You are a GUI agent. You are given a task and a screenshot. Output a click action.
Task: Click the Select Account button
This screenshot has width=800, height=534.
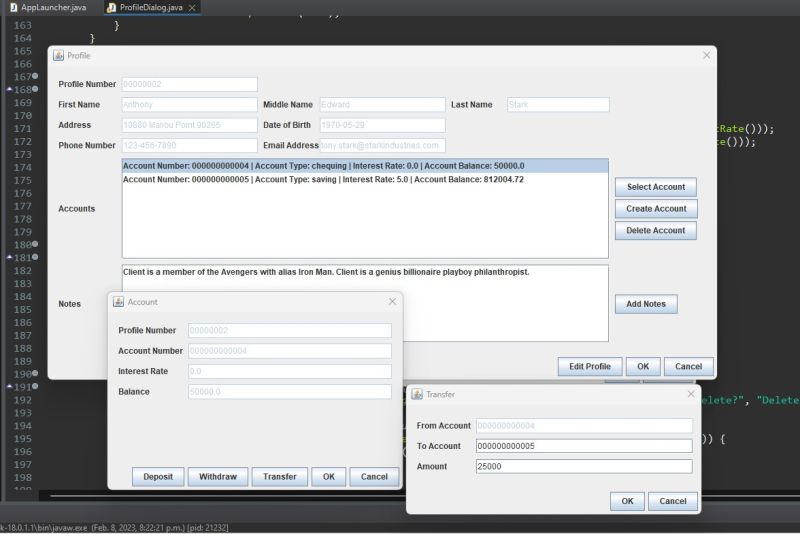coord(656,187)
